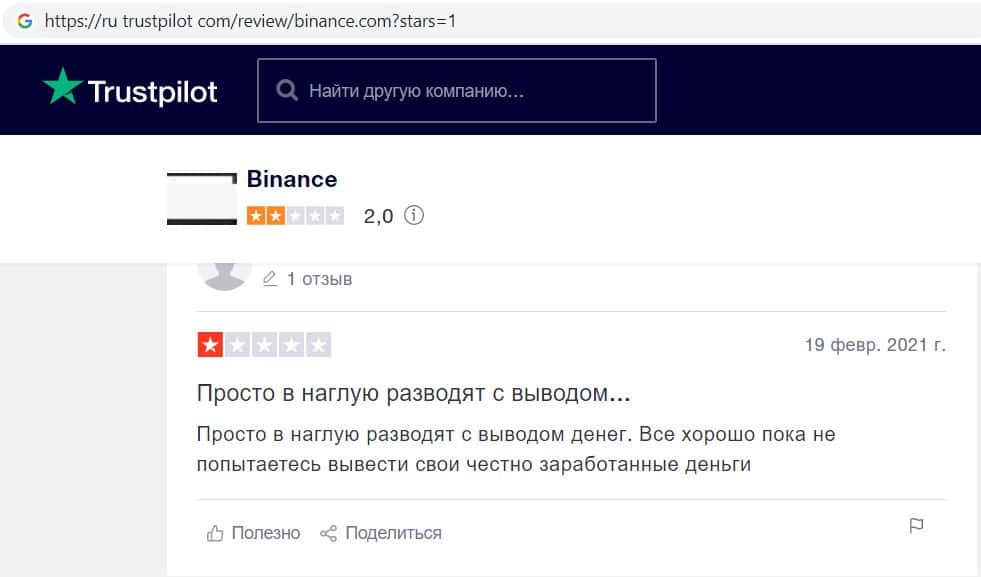The height and width of the screenshot is (577, 981).
Task: Click the red one-star review rating
Action: point(264,345)
